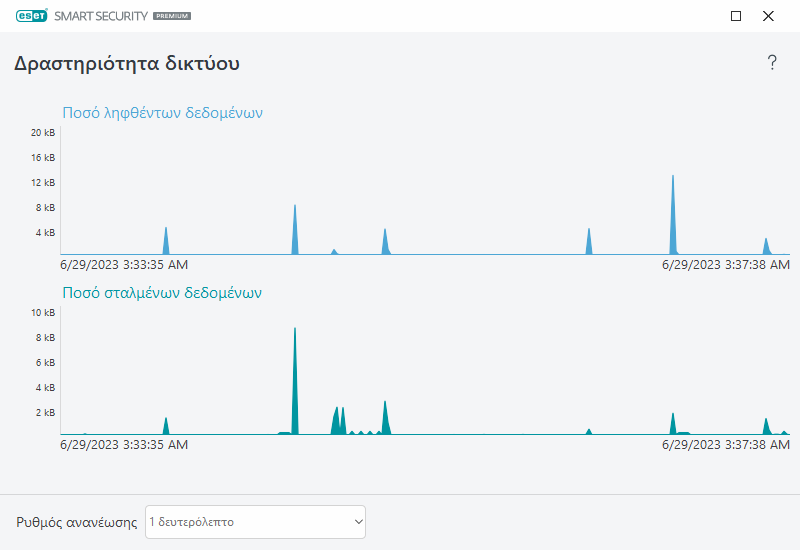The width and height of the screenshot is (800, 550).
Task: Click the 3:33:35 AM timestamp under sent chart
Action: pos(124,445)
